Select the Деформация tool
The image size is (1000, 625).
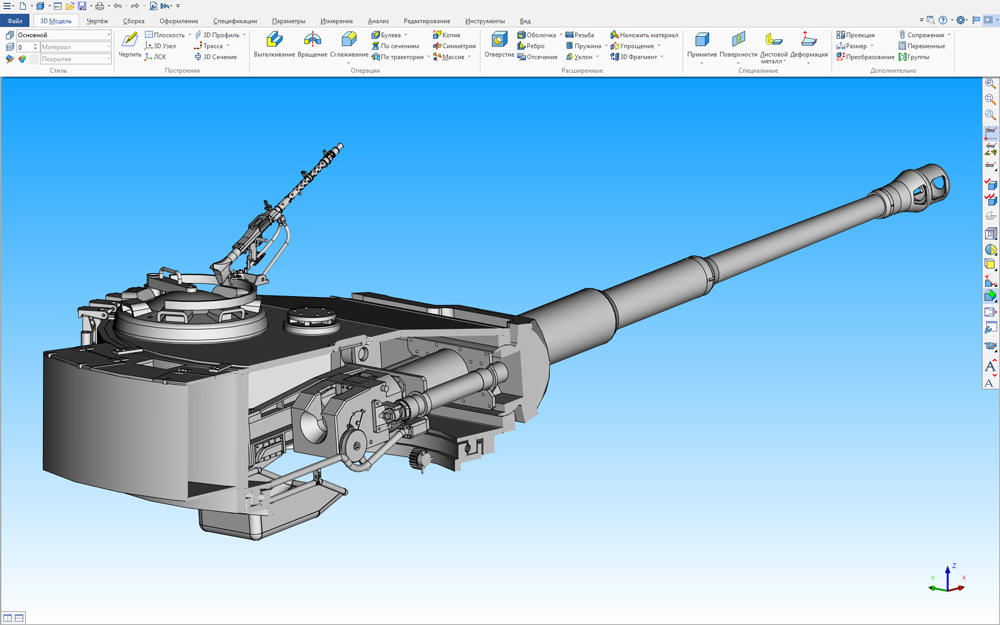[x=809, y=45]
